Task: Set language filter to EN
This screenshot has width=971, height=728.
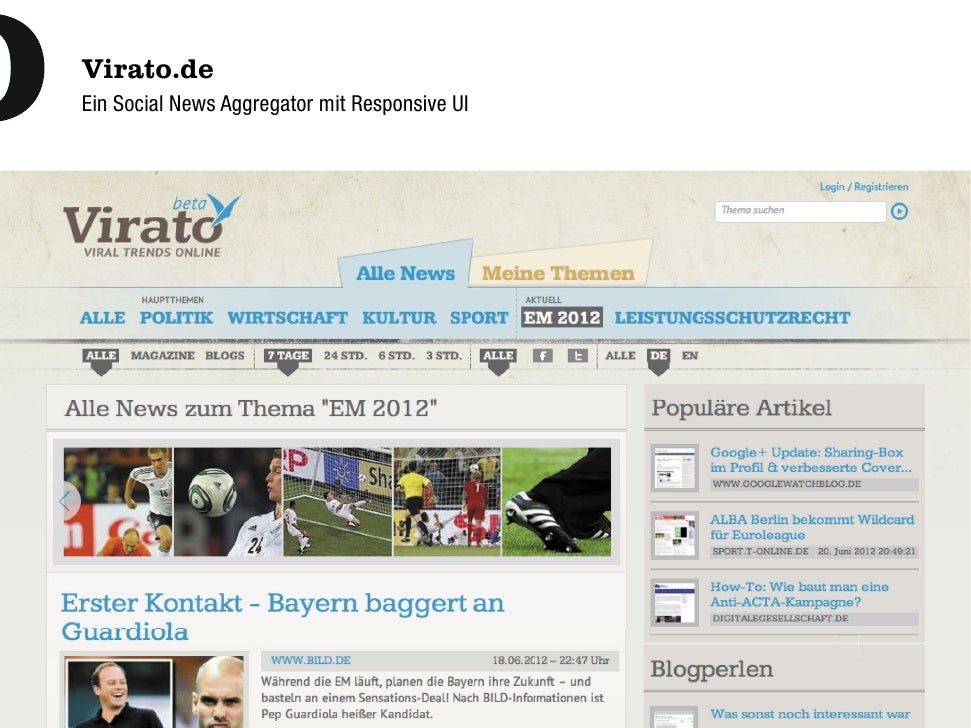Action: tap(690, 355)
